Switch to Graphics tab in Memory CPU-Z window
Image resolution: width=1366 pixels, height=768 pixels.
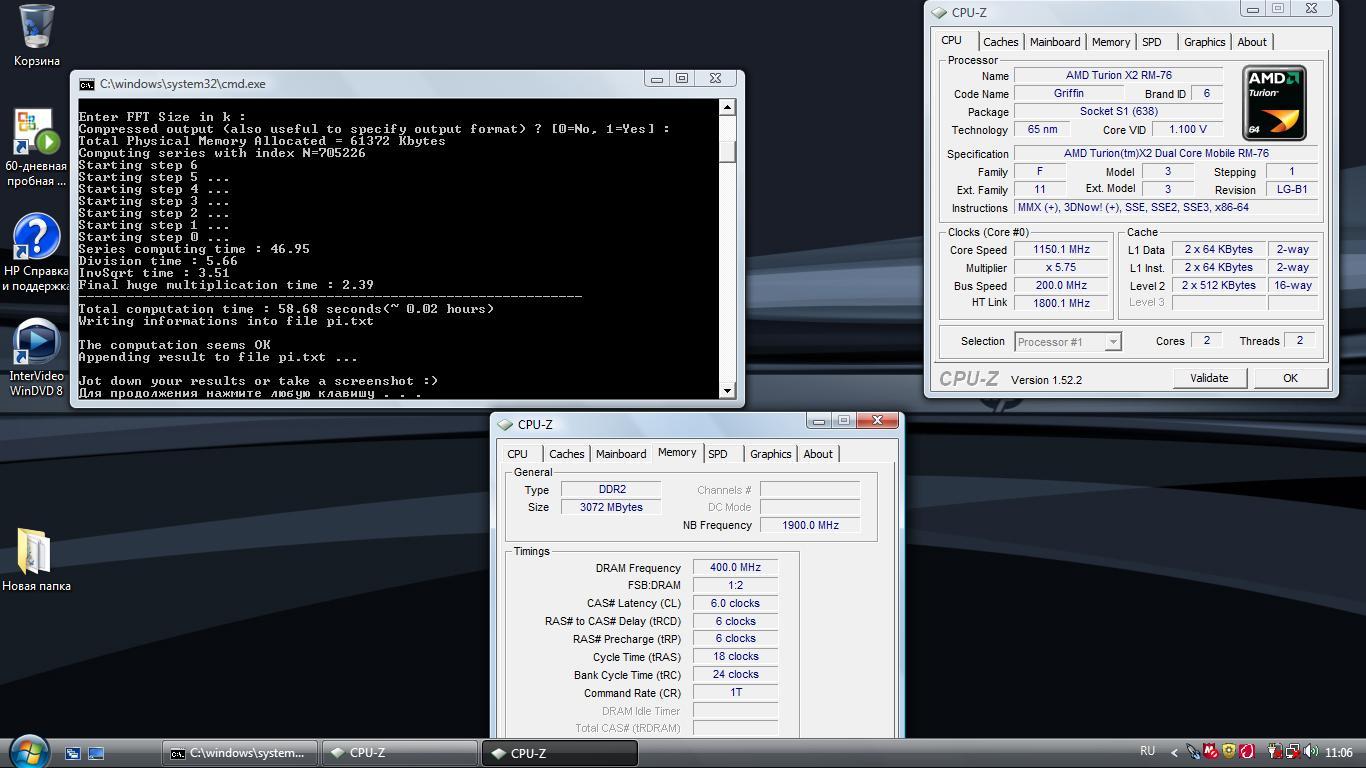pos(770,454)
